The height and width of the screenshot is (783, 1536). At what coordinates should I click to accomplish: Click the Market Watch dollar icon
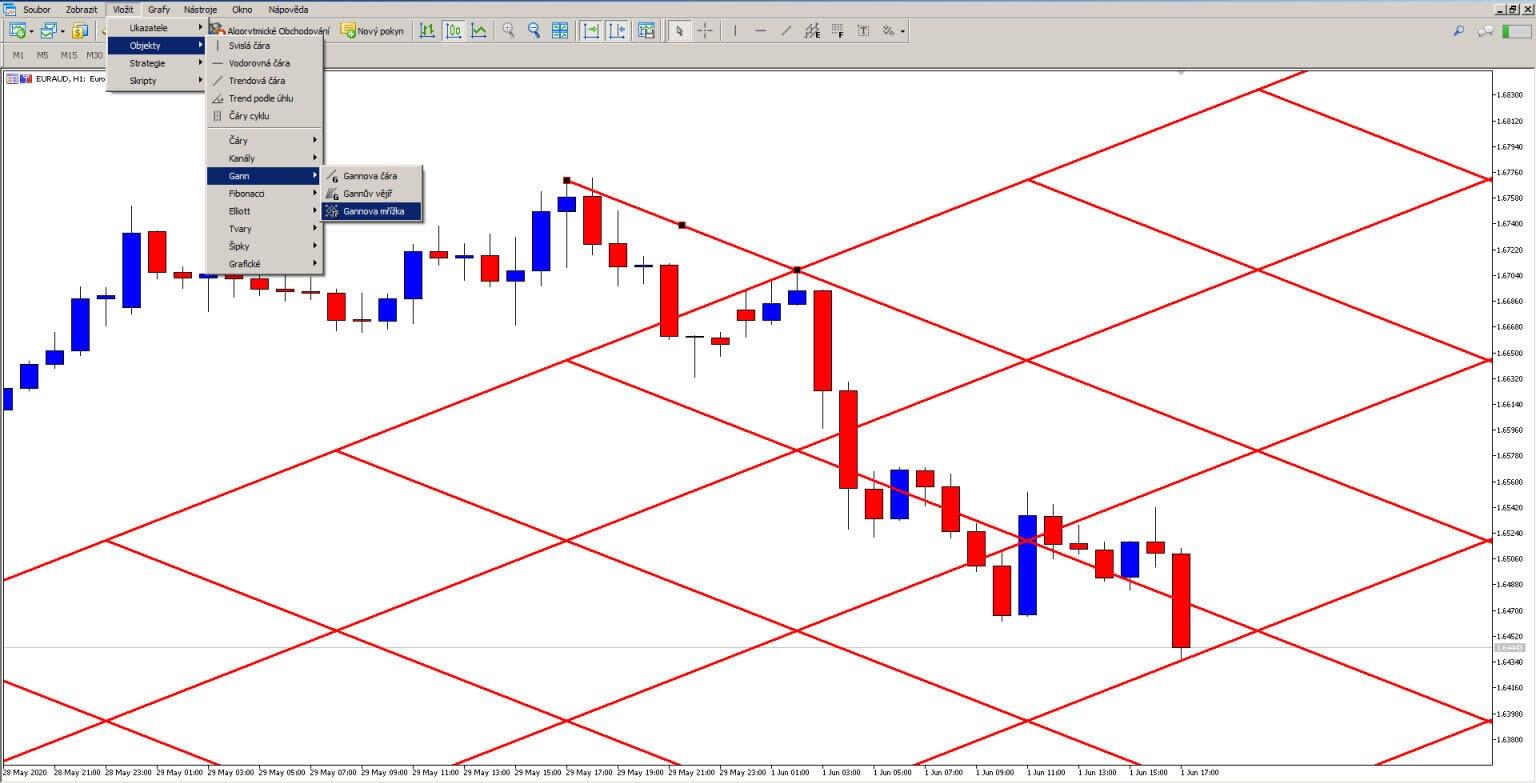click(x=80, y=31)
